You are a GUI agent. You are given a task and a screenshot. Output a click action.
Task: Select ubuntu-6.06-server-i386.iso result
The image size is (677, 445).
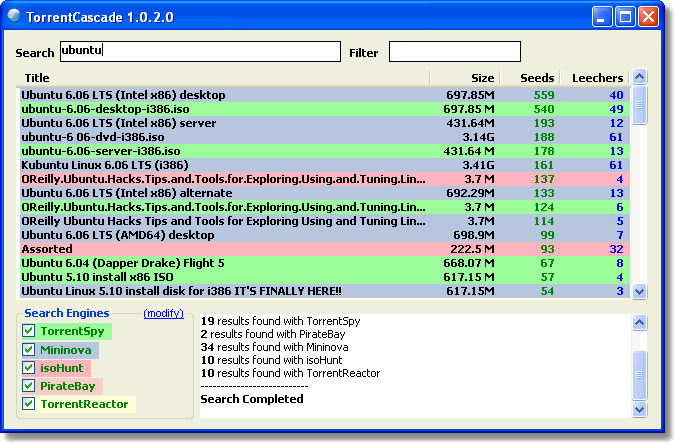tap(325, 151)
